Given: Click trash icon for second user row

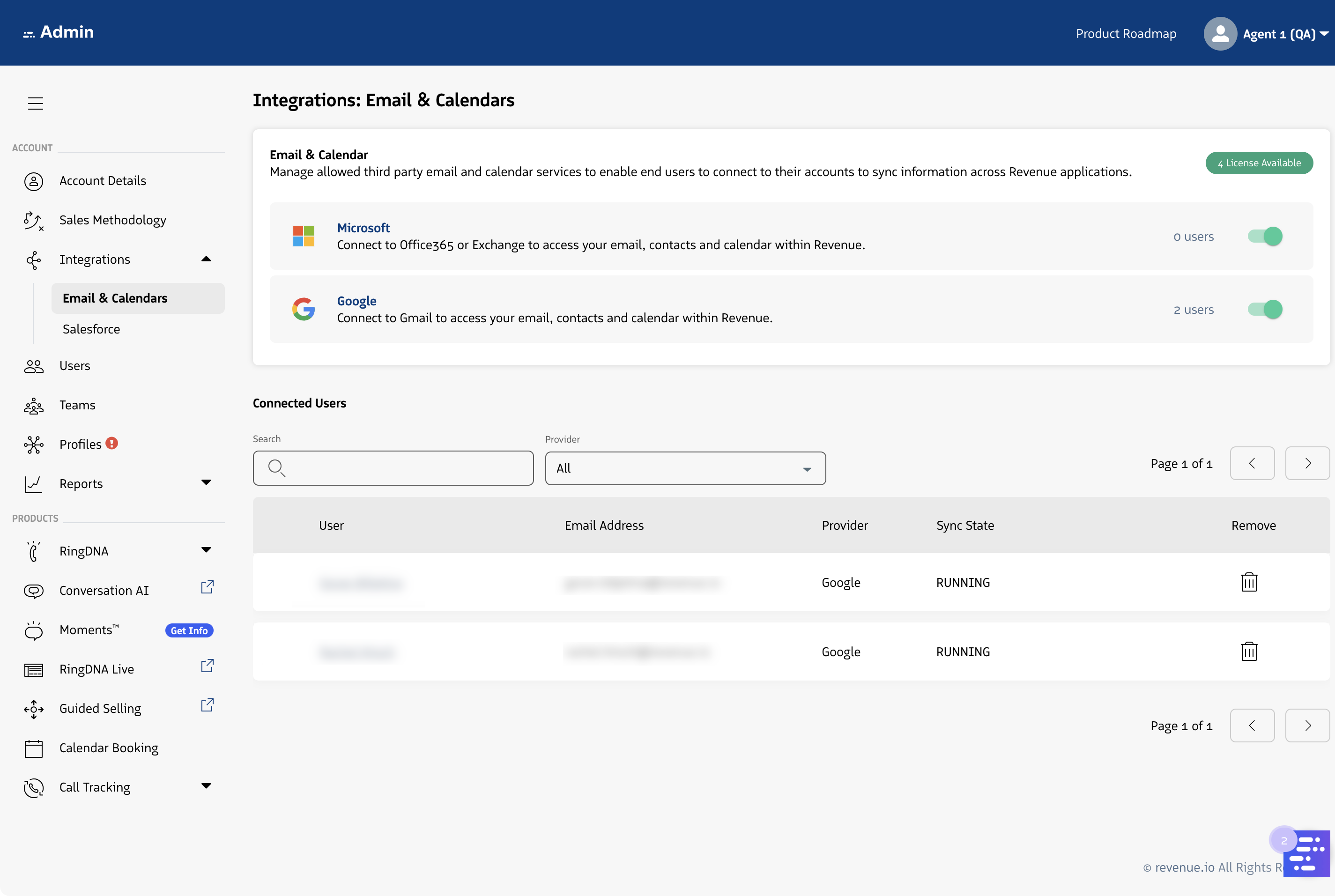Looking at the screenshot, I should click(1249, 652).
